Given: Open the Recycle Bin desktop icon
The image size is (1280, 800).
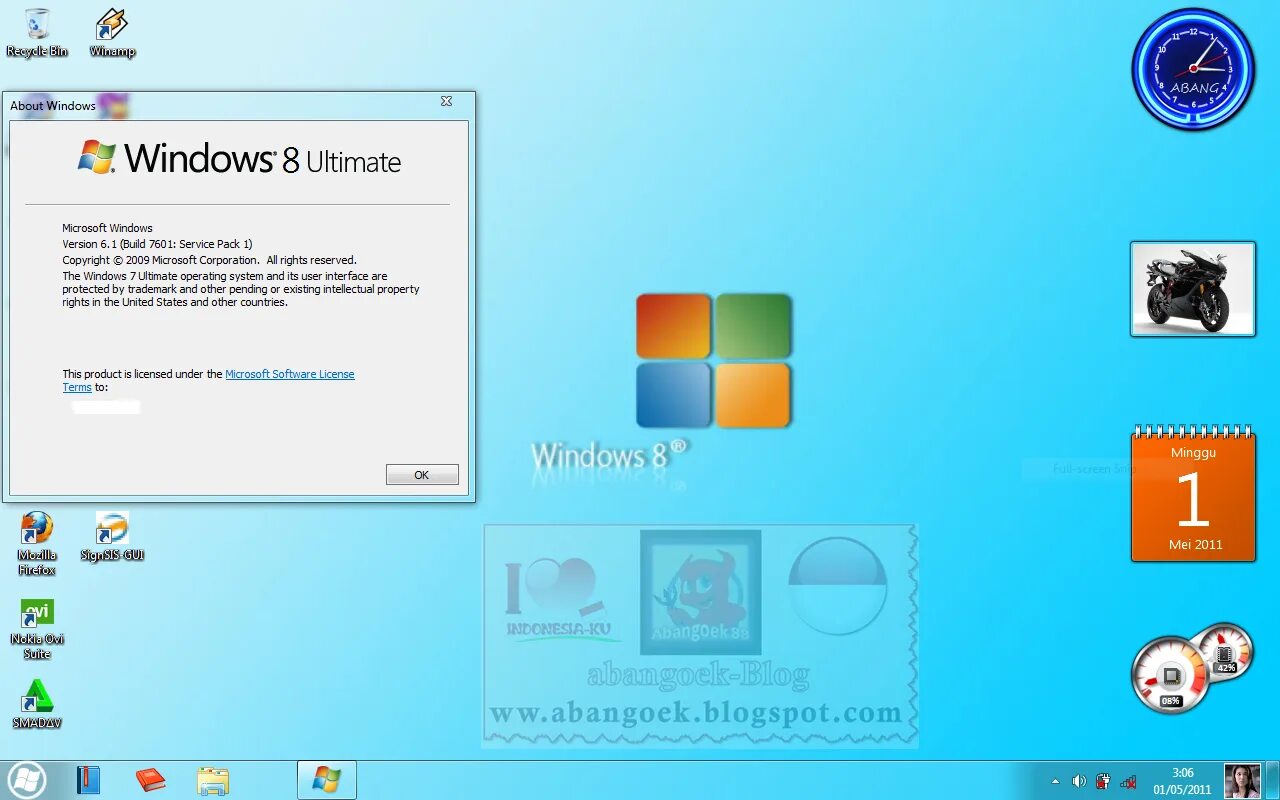Looking at the screenshot, I should 37,32.
